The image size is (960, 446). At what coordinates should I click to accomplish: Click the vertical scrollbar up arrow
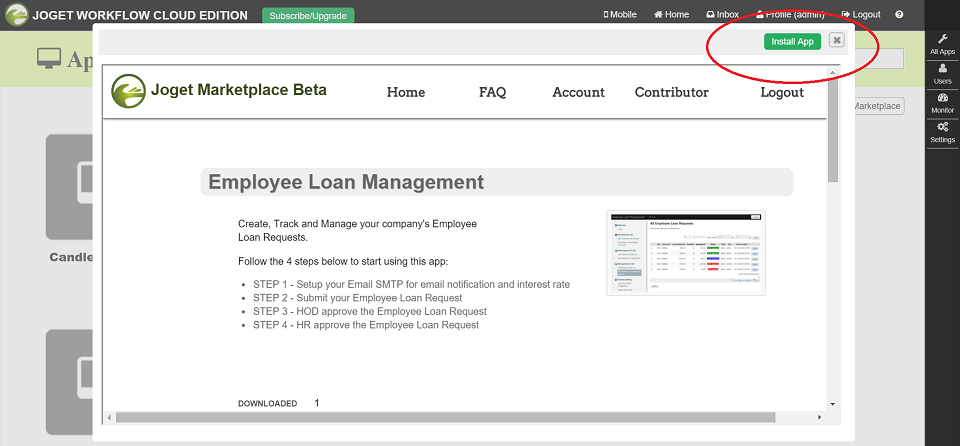coord(833,72)
